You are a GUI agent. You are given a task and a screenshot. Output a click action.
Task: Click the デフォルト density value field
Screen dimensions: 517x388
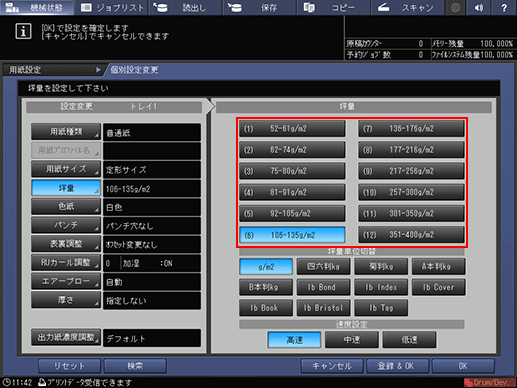point(152,338)
